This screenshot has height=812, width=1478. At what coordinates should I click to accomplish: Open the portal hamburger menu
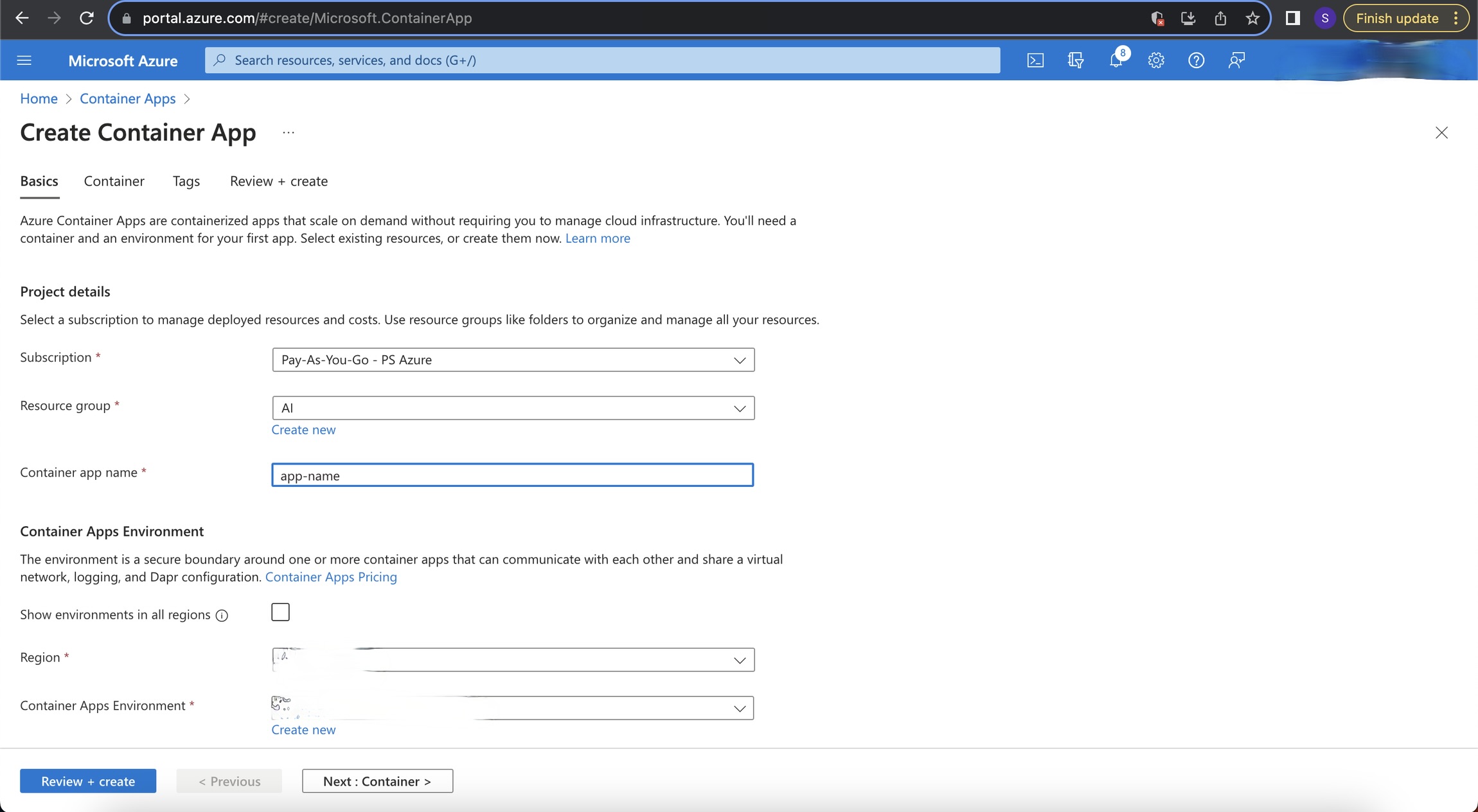[24, 60]
